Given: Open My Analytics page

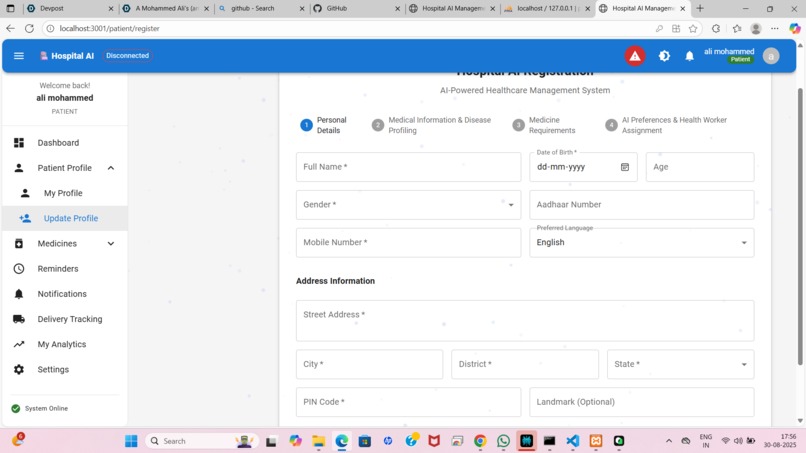Looking at the screenshot, I should [65, 344].
